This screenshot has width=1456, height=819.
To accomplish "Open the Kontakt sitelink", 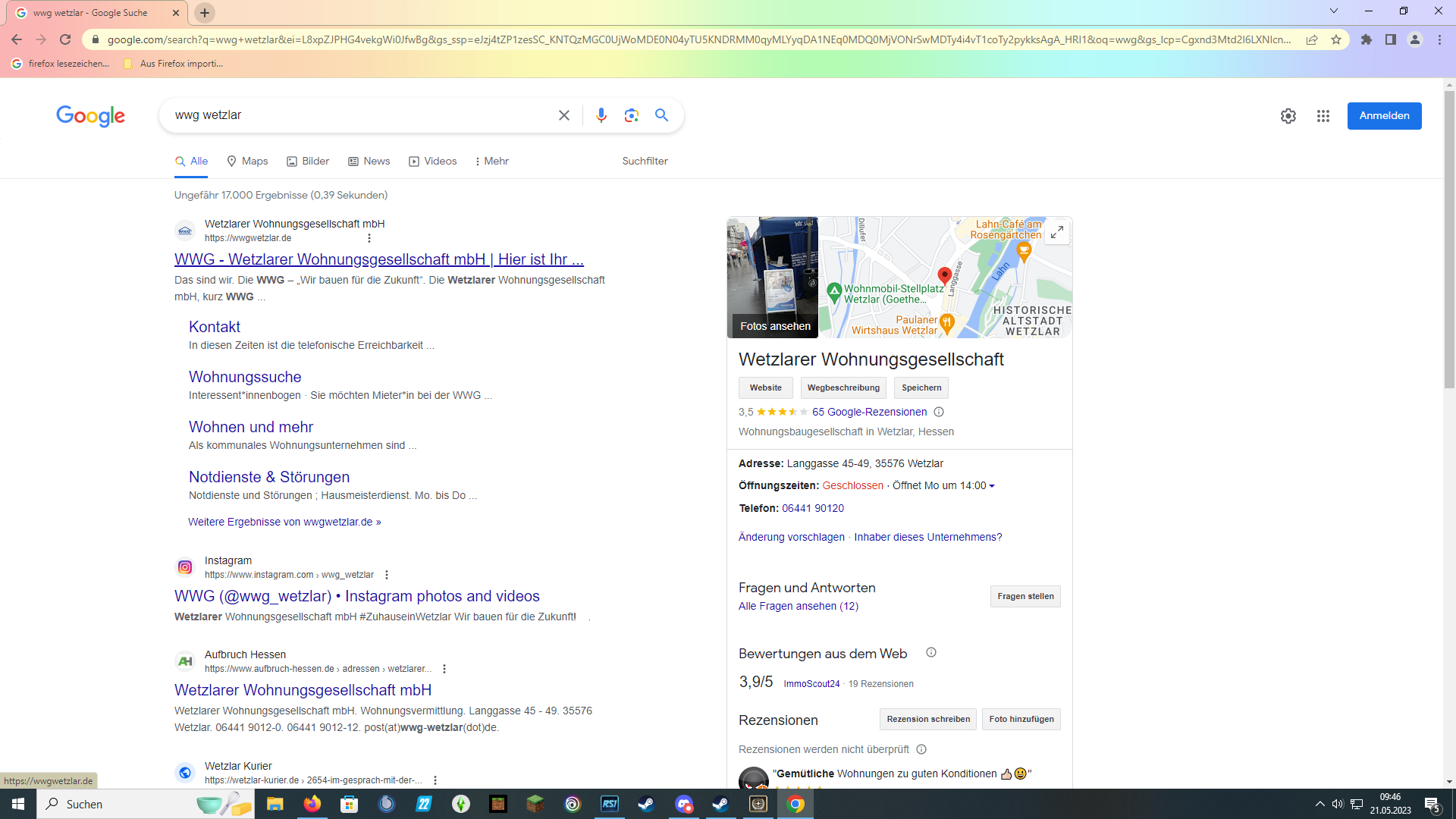I will [x=214, y=326].
